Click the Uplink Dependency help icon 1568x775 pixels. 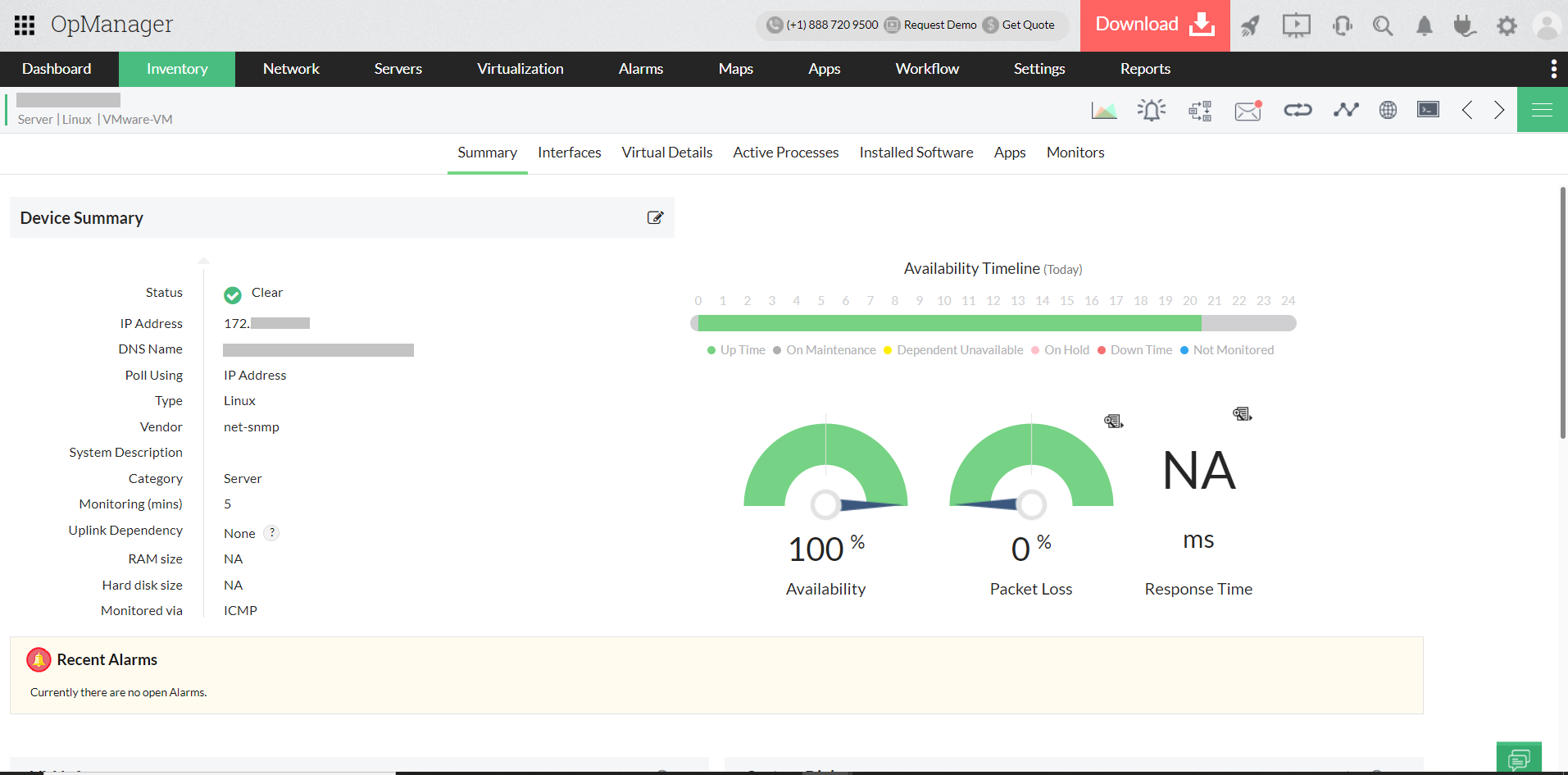tap(272, 532)
